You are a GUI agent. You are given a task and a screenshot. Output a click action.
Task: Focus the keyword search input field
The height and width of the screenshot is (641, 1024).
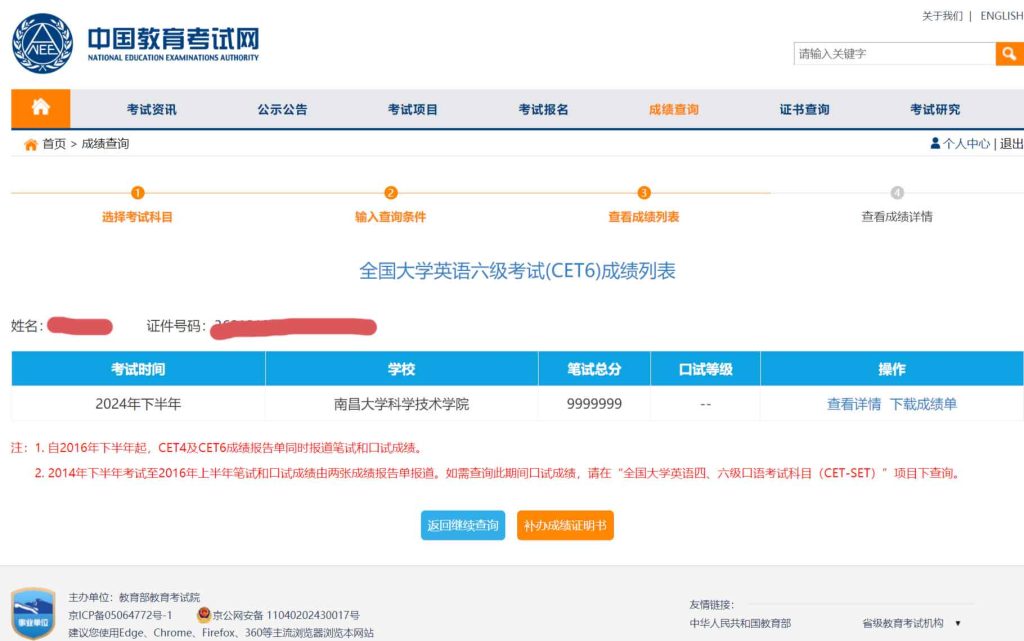[x=894, y=54]
